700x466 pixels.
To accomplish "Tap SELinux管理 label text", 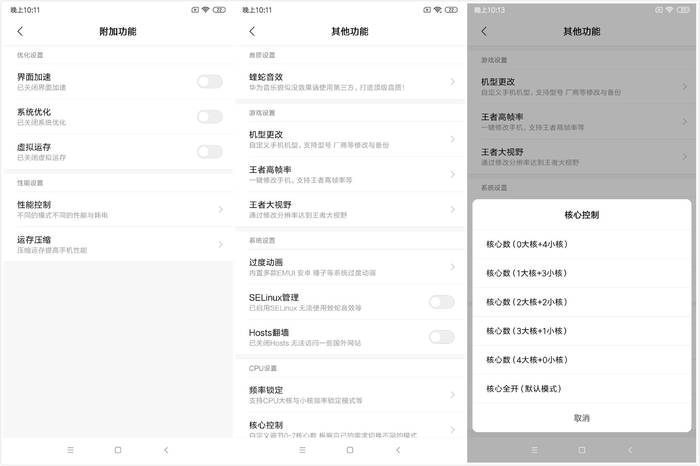I will click(274, 297).
